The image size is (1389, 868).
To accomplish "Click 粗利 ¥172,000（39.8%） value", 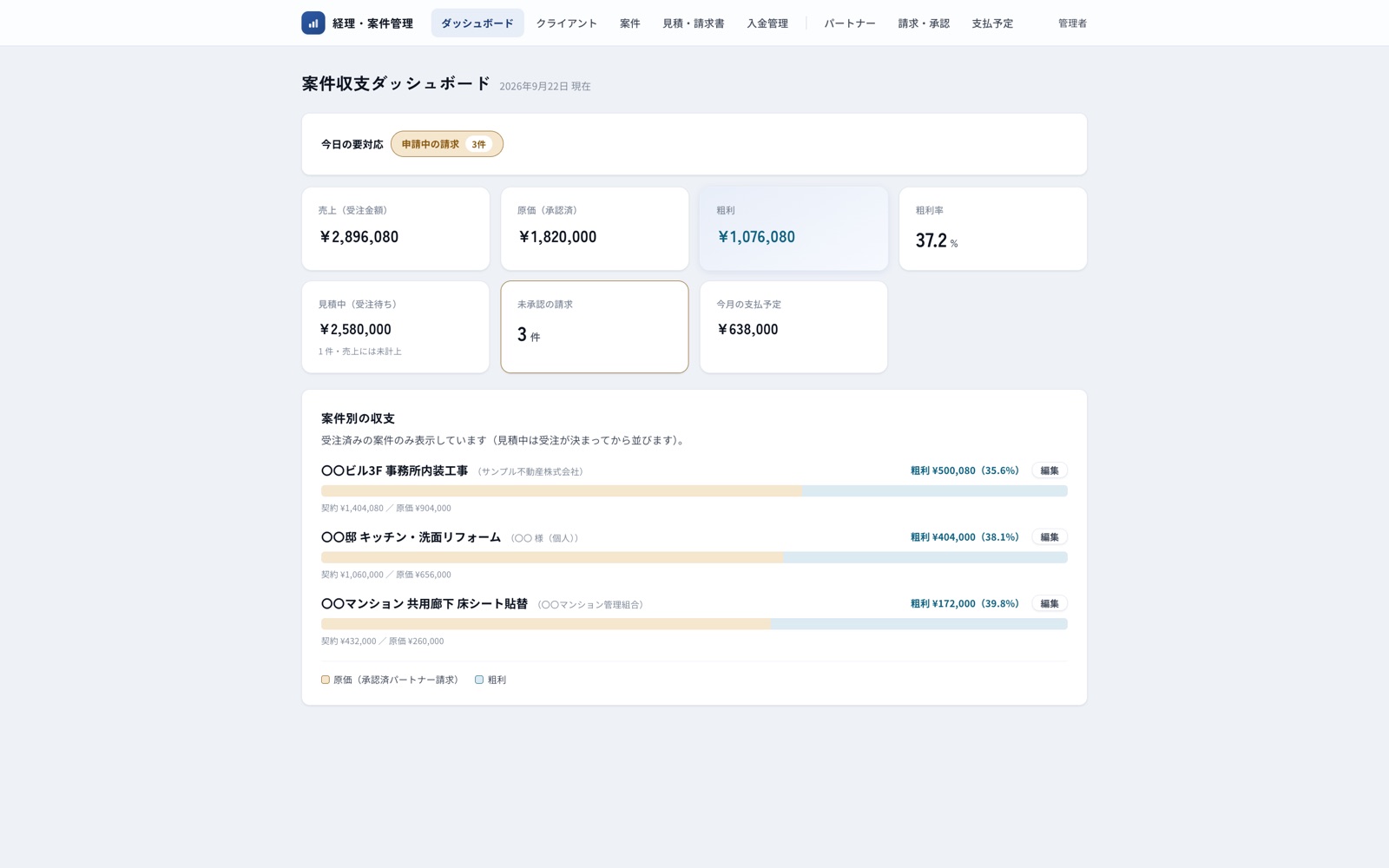I will (x=964, y=603).
